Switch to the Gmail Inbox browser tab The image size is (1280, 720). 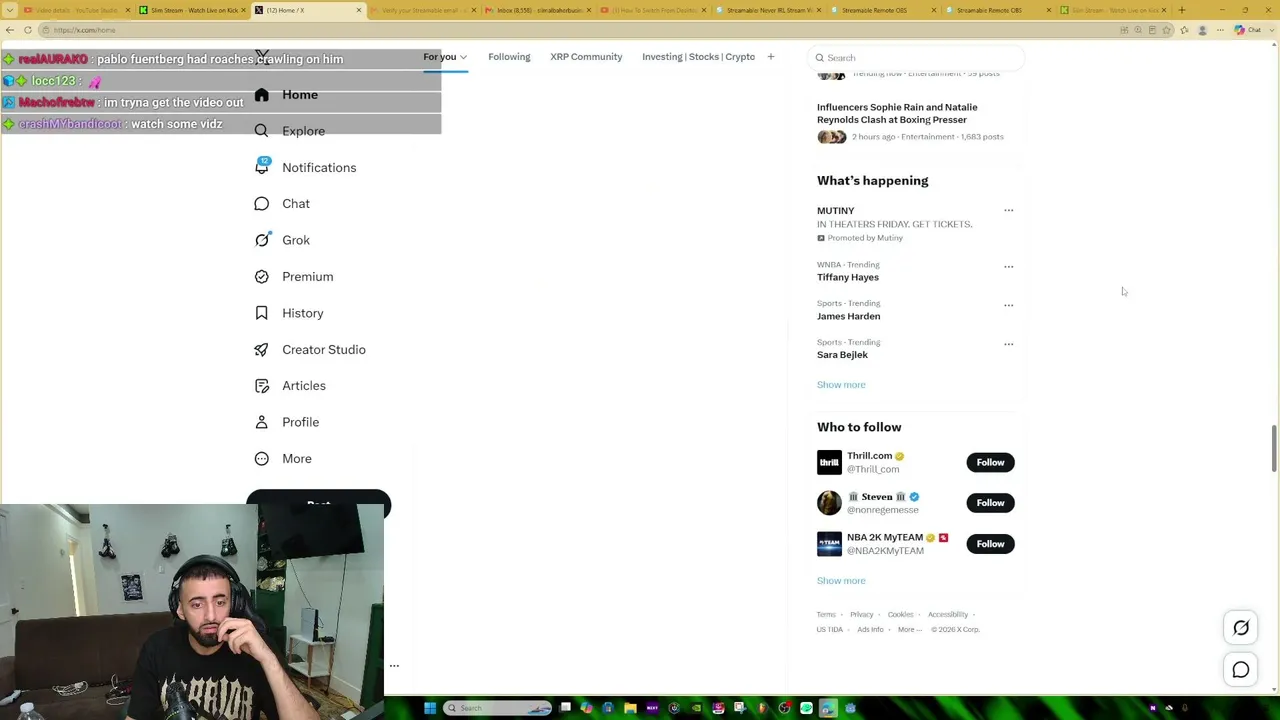540,10
